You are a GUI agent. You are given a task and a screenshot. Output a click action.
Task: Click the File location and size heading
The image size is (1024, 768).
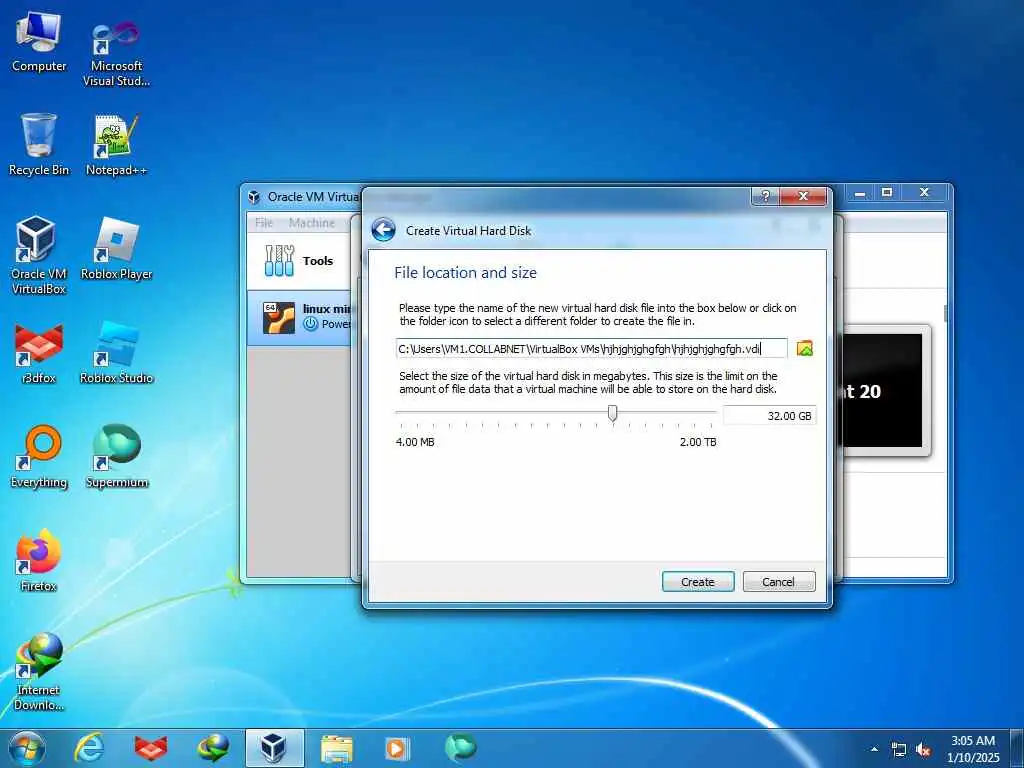coord(466,272)
